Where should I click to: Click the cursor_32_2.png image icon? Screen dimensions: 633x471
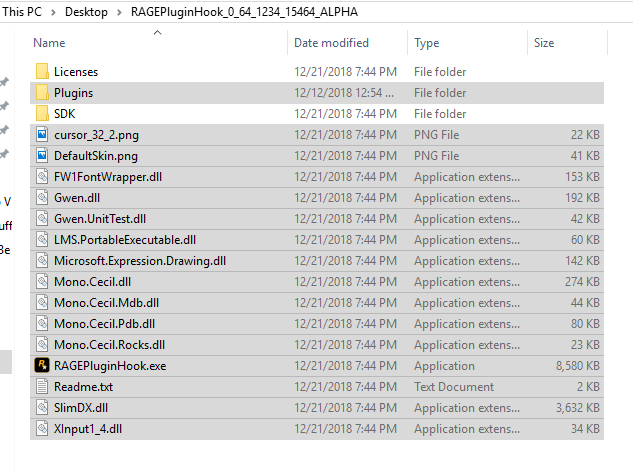[x=42, y=134]
